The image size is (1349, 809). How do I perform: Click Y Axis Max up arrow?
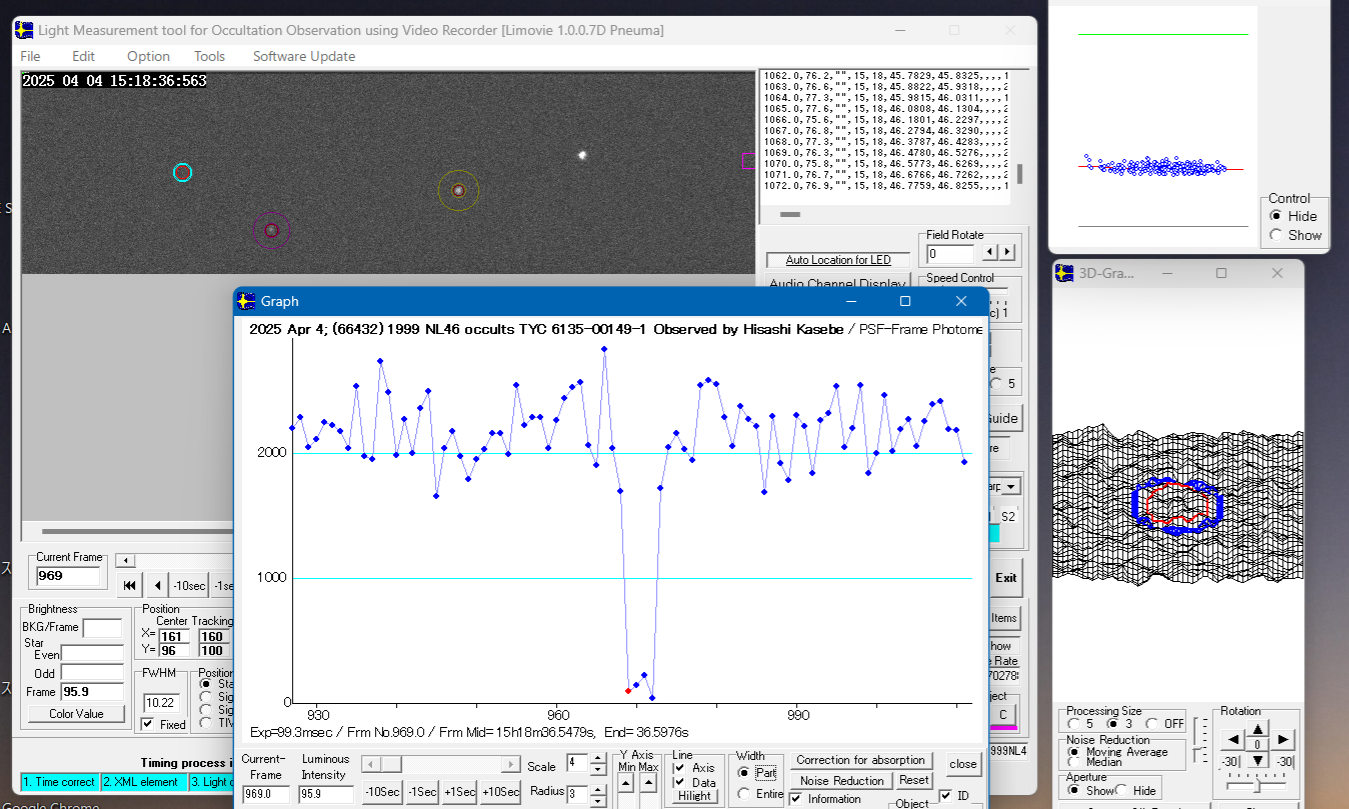point(651,782)
